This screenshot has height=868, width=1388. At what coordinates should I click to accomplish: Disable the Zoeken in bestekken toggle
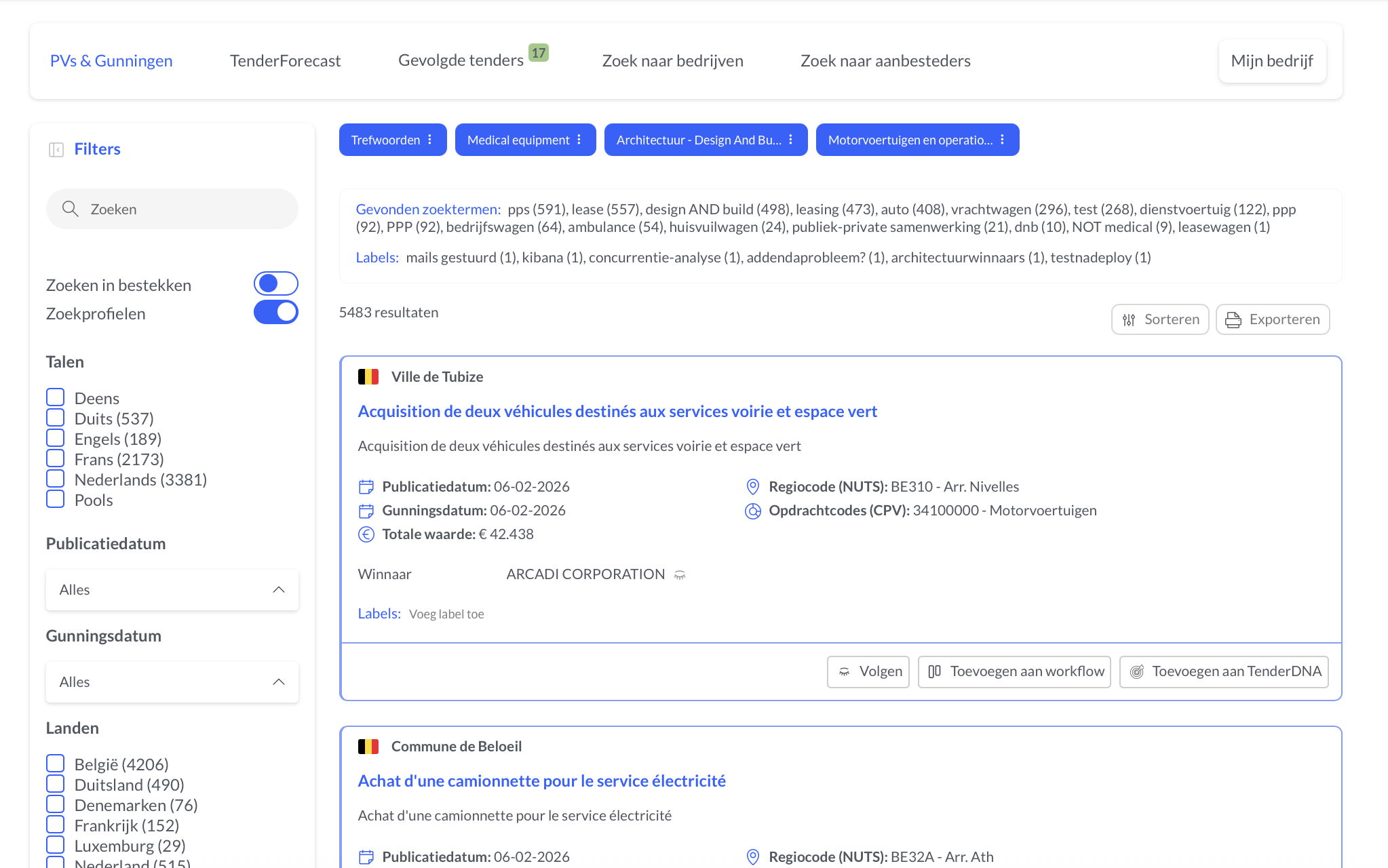tap(275, 283)
